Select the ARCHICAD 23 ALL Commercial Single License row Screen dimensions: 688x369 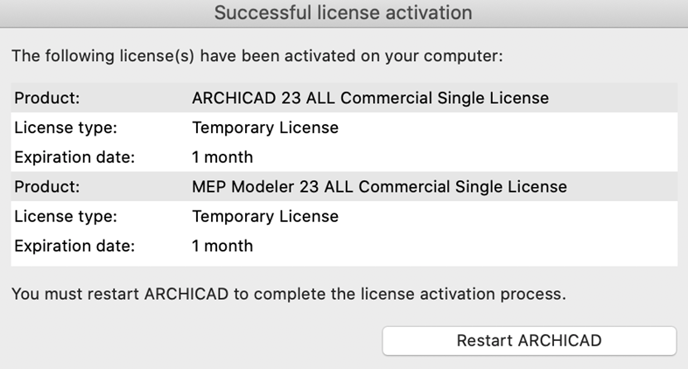pyautogui.click(x=344, y=98)
